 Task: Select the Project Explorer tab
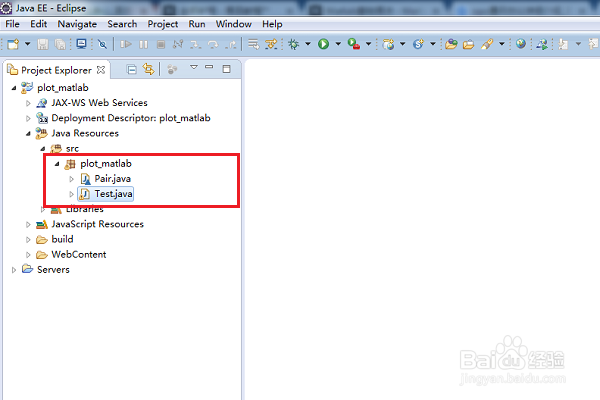coord(56,70)
